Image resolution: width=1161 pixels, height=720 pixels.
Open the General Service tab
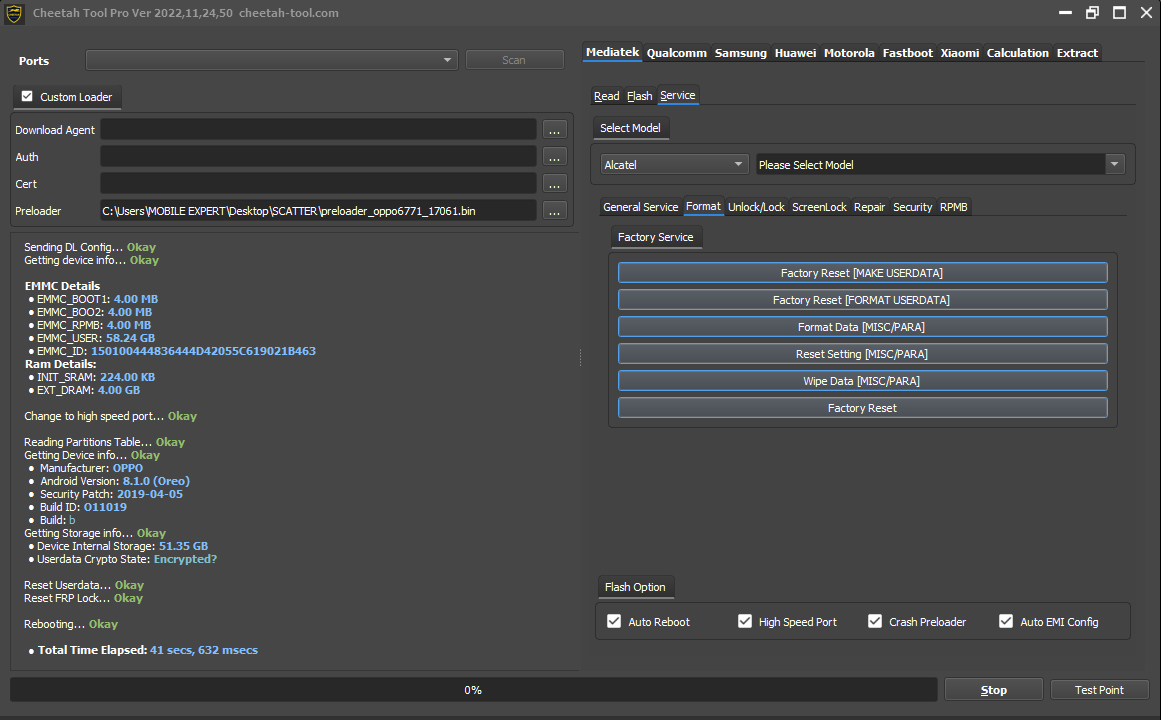click(x=640, y=207)
